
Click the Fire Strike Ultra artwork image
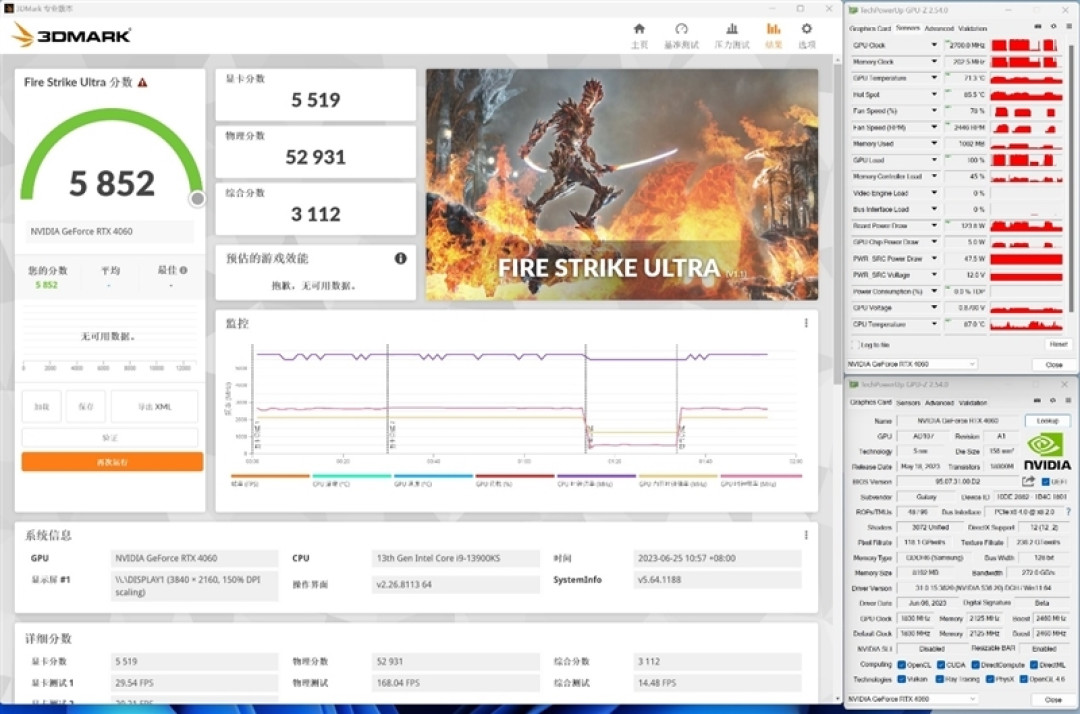tap(622, 185)
